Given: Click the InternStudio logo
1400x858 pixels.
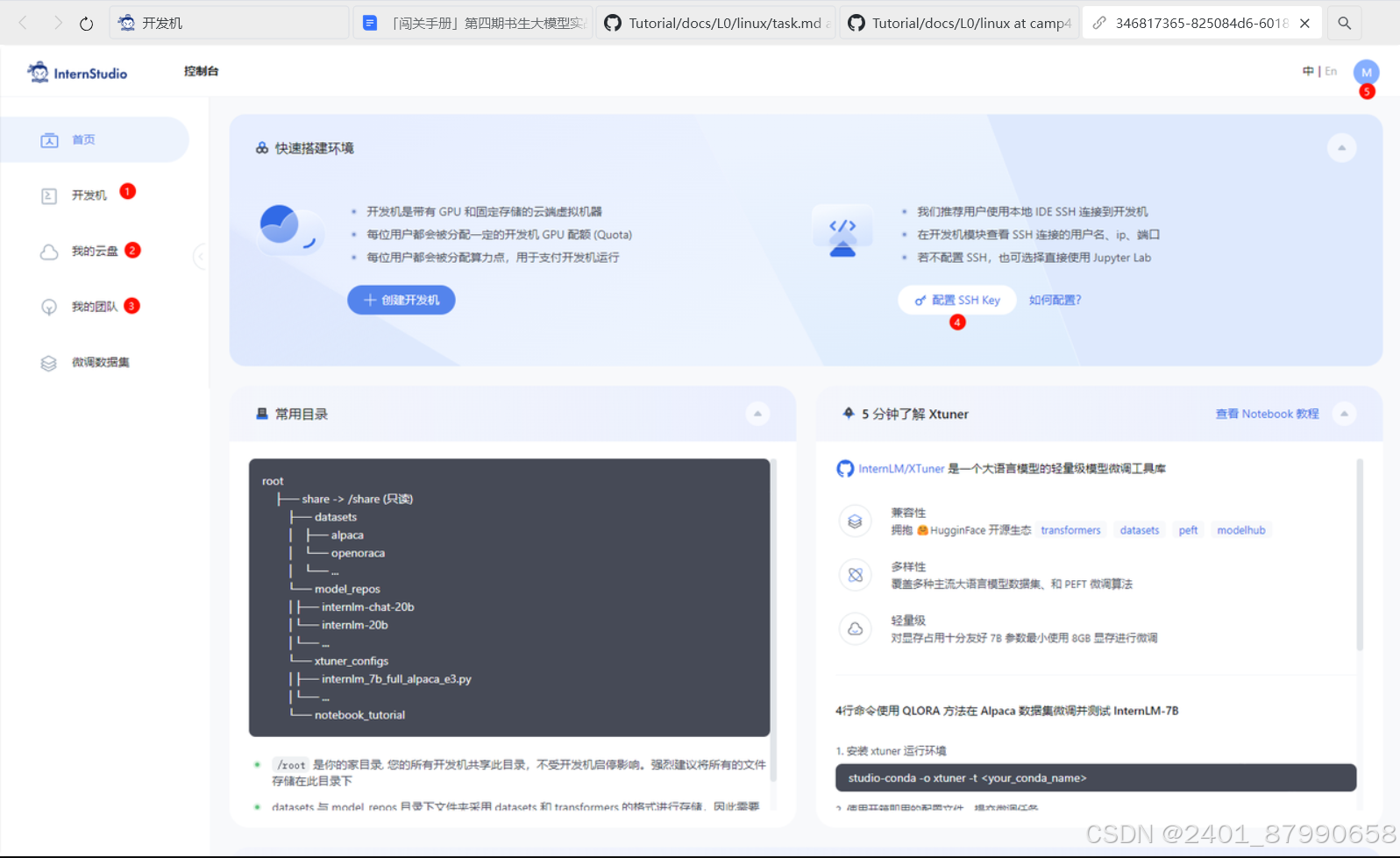Looking at the screenshot, I should [77, 73].
